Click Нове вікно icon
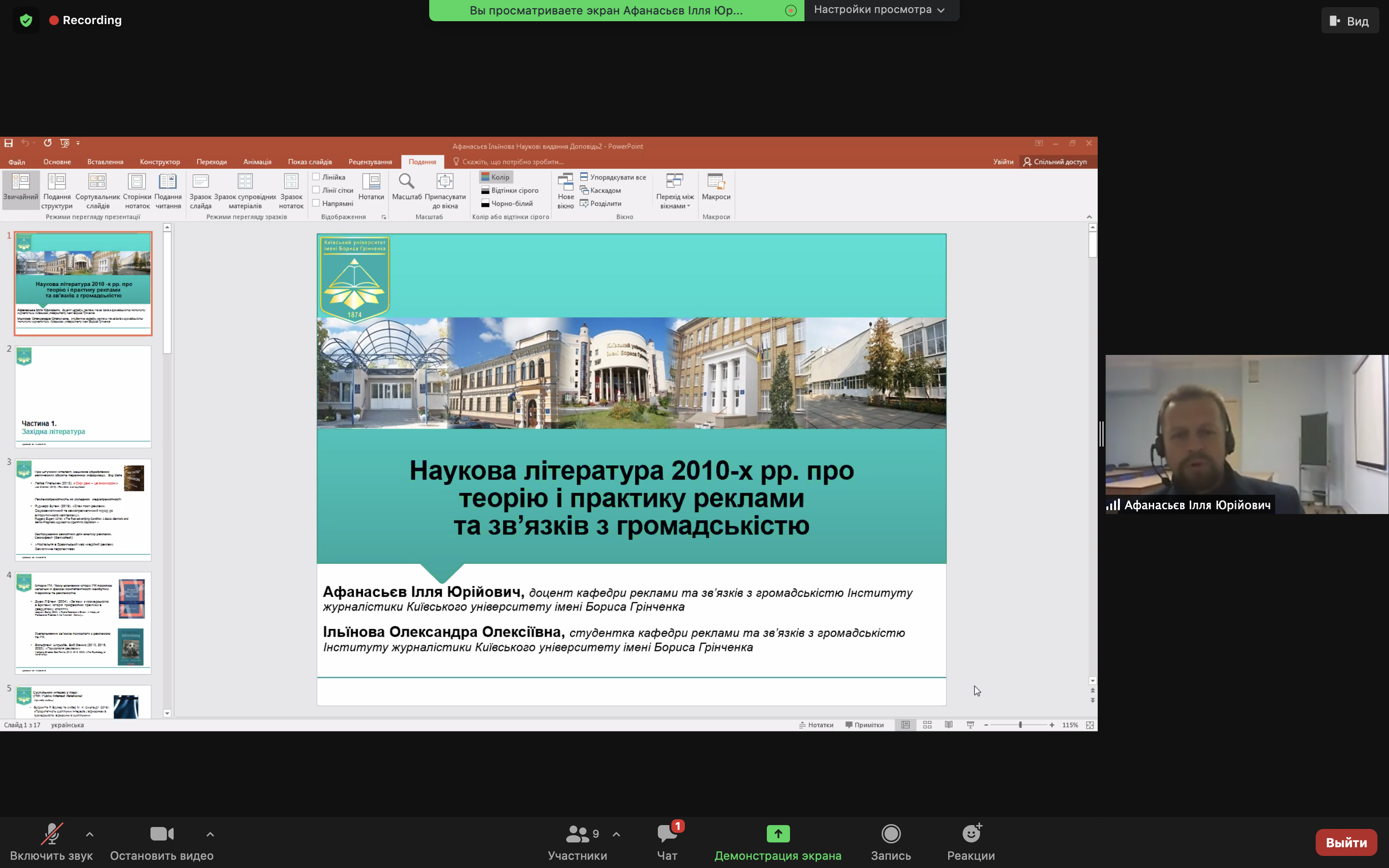 click(565, 182)
